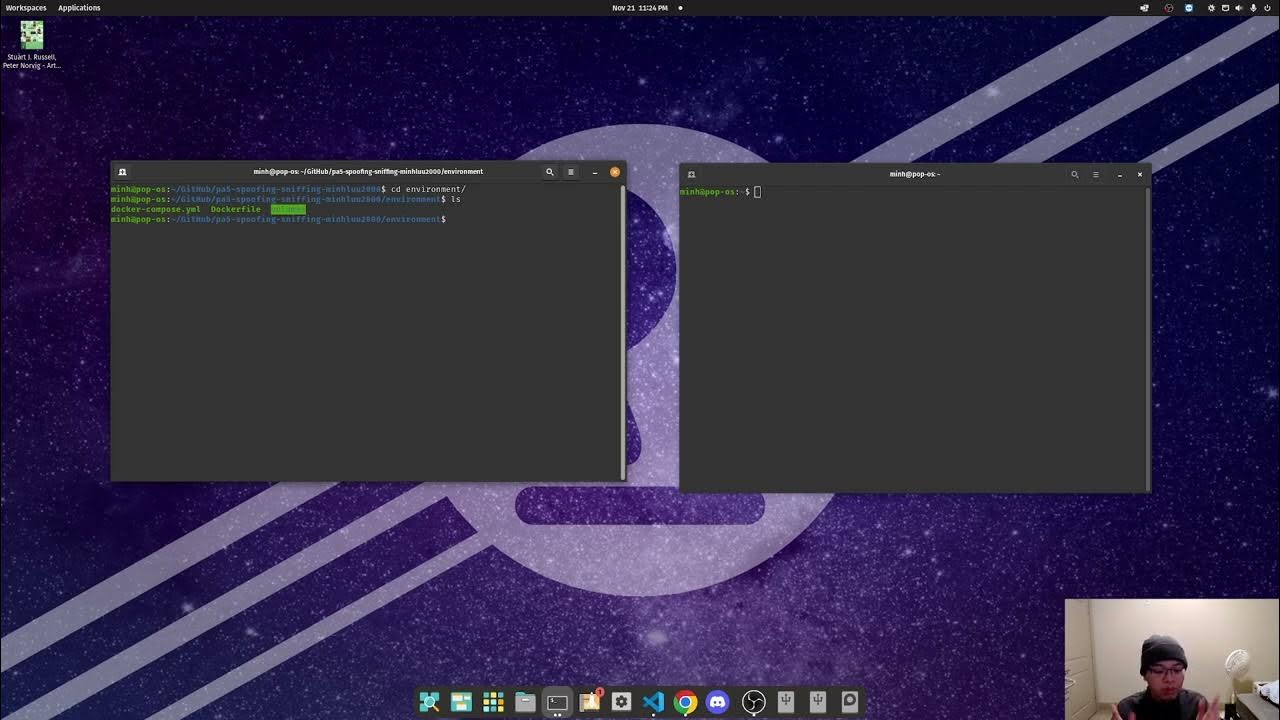
Task: Click the disk drive icon at dock end
Action: coord(849,702)
